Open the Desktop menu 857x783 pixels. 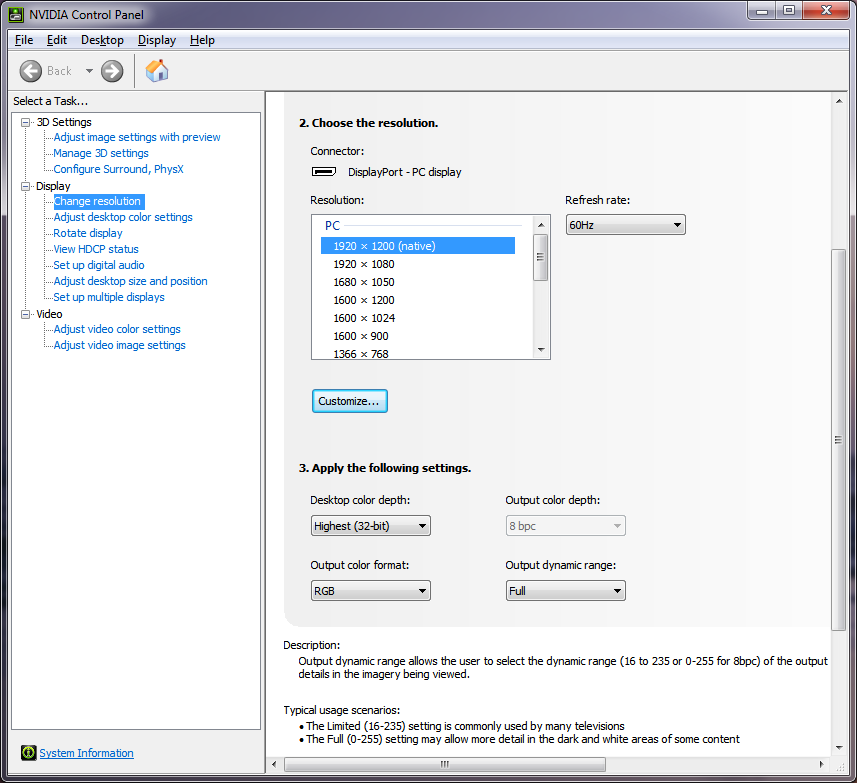point(102,40)
